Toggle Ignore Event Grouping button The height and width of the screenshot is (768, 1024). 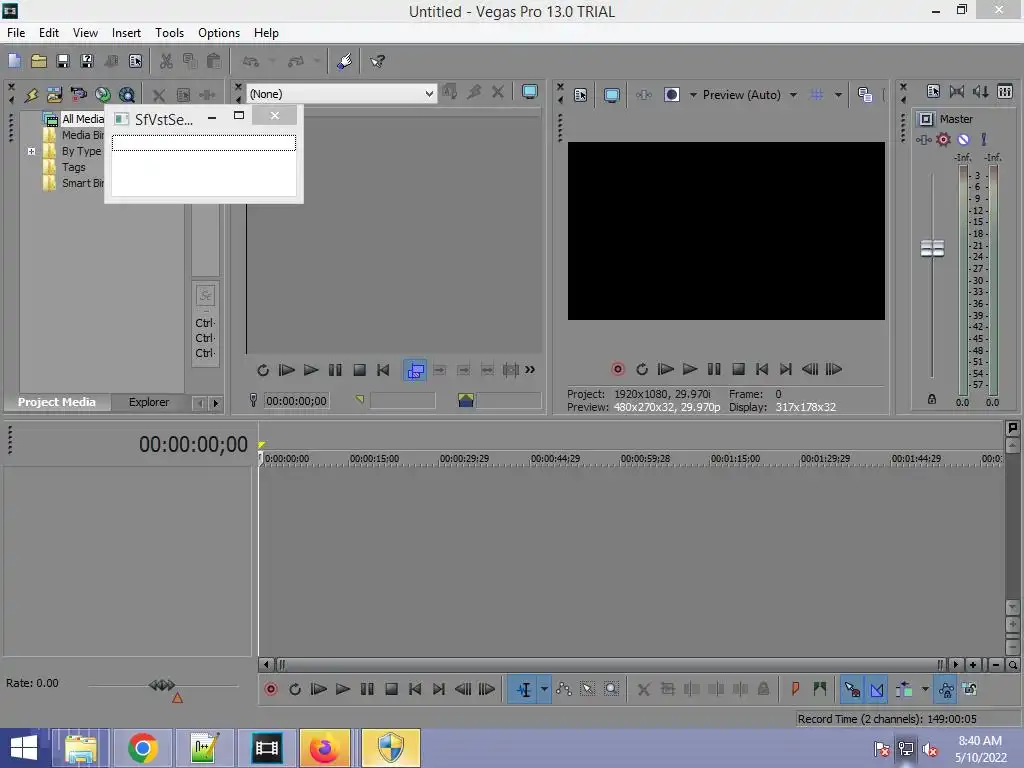point(970,689)
